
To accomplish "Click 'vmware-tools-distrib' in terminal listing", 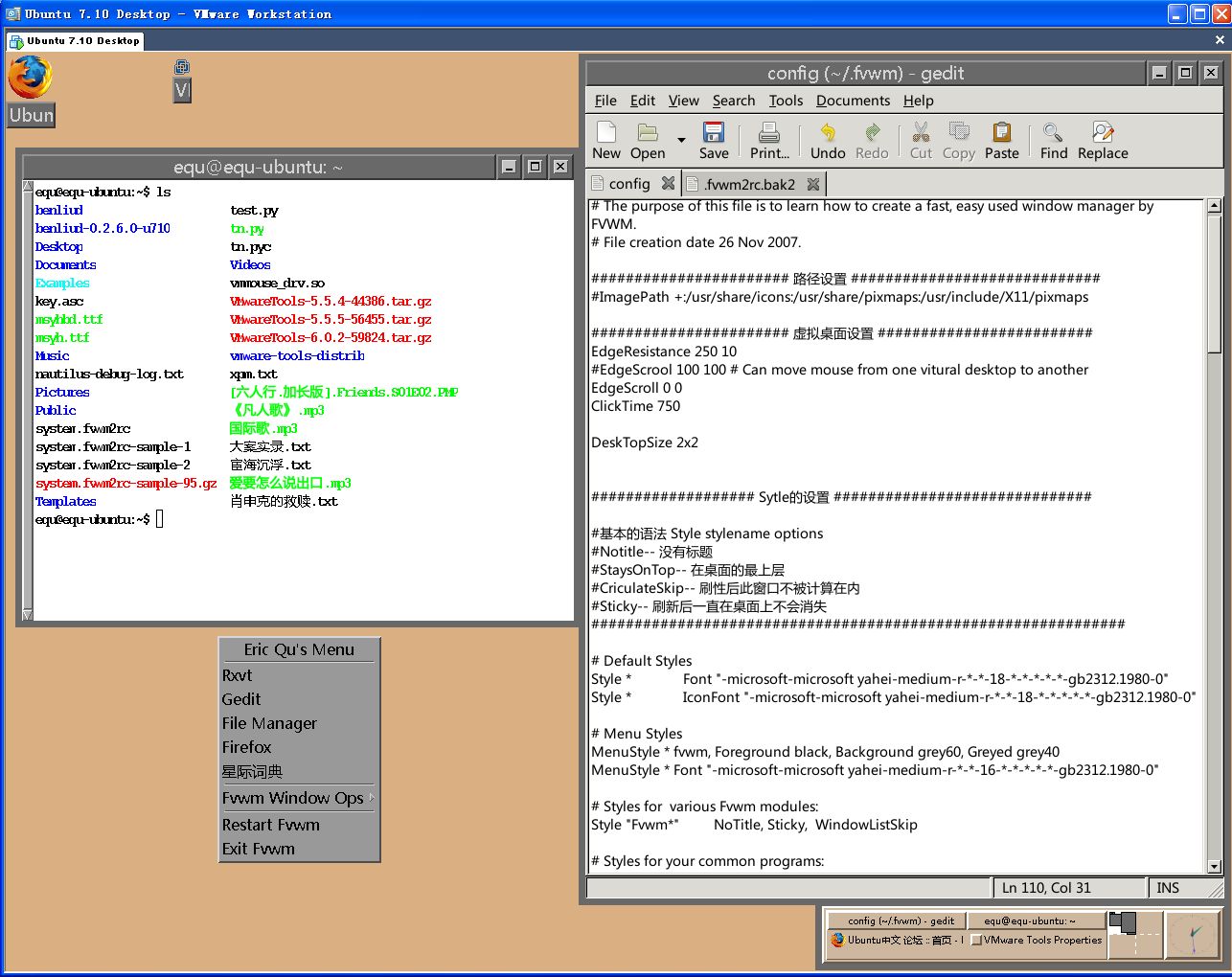I will [297, 355].
